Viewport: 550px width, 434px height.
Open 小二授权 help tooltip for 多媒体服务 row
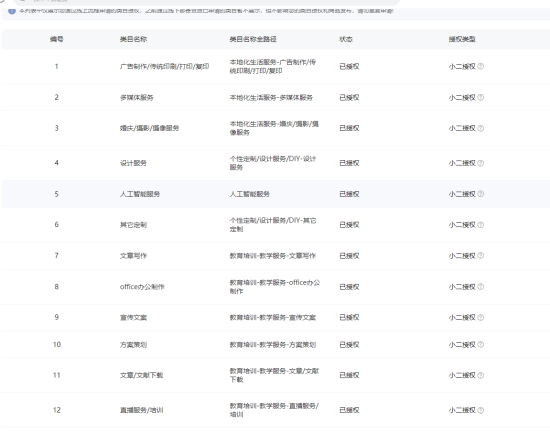(481, 97)
